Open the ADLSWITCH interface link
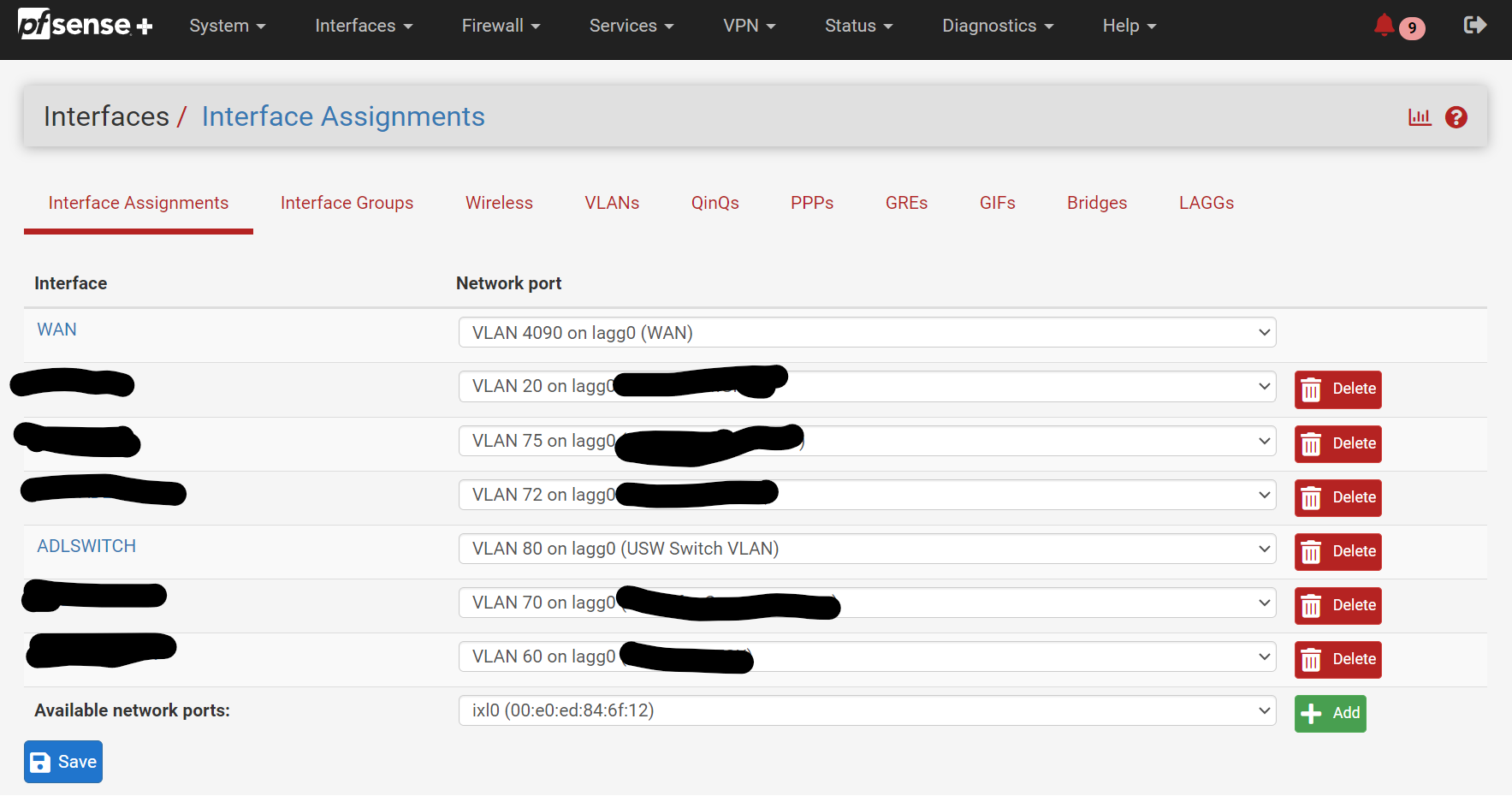This screenshot has width=1512, height=796. pyautogui.click(x=86, y=546)
